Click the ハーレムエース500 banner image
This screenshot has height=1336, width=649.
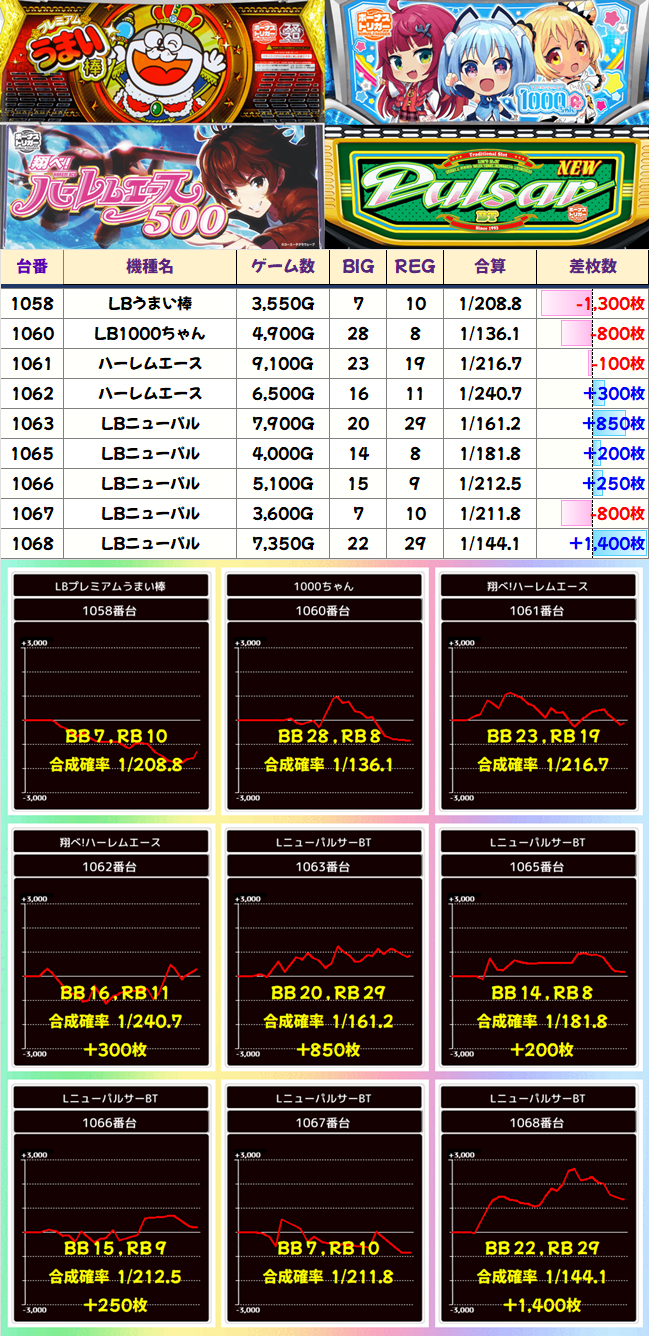[x=162, y=185]
